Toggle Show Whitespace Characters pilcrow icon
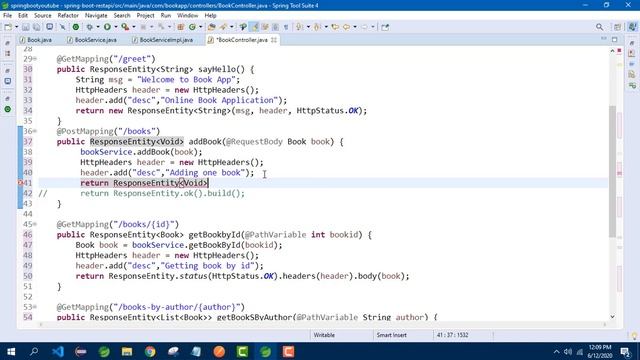This screenshot has height=360, width=640. click(x=286, y=27)
